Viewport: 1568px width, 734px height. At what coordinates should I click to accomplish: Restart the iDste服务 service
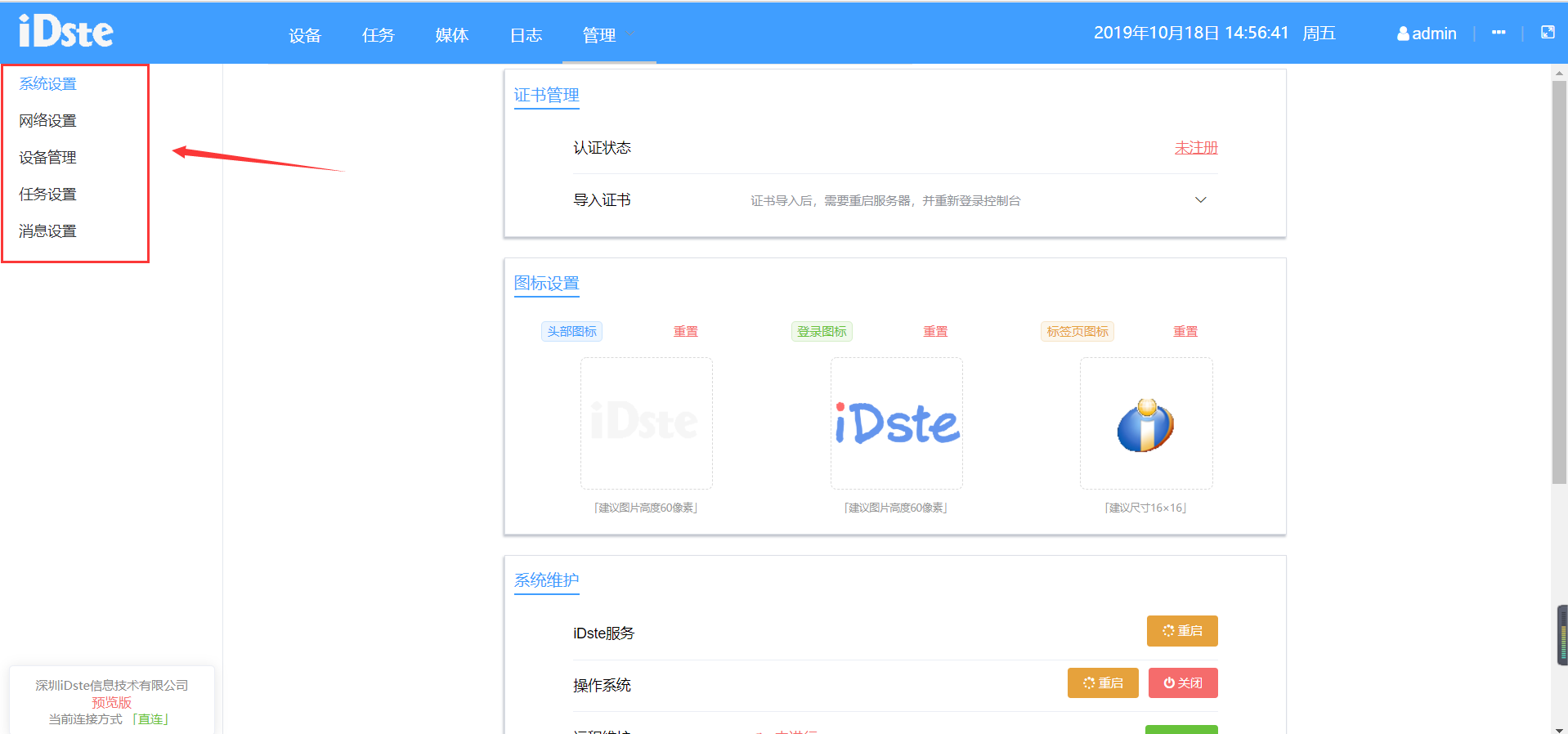point(1181,631)
